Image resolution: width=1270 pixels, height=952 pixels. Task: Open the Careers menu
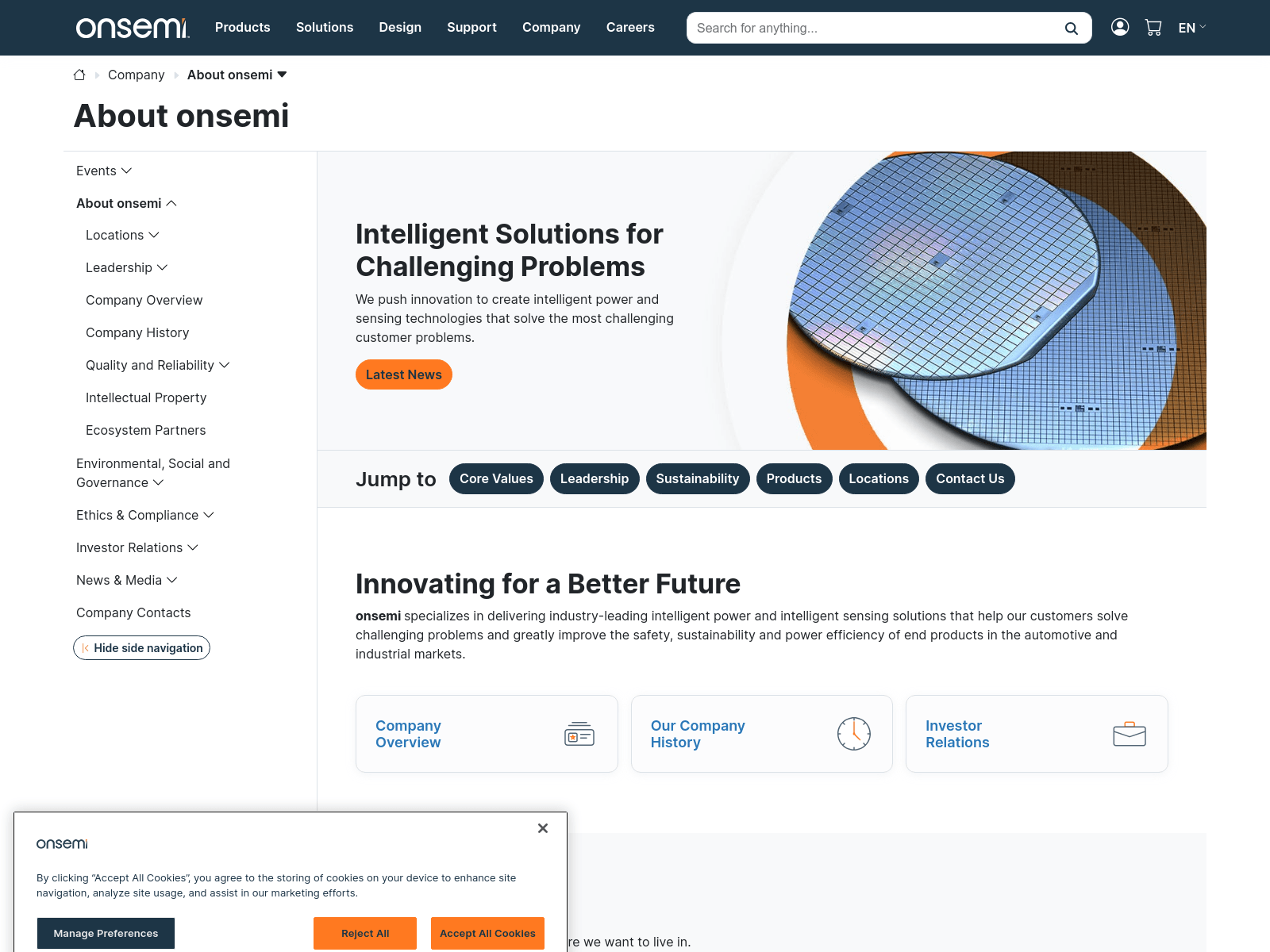point(630,28)
